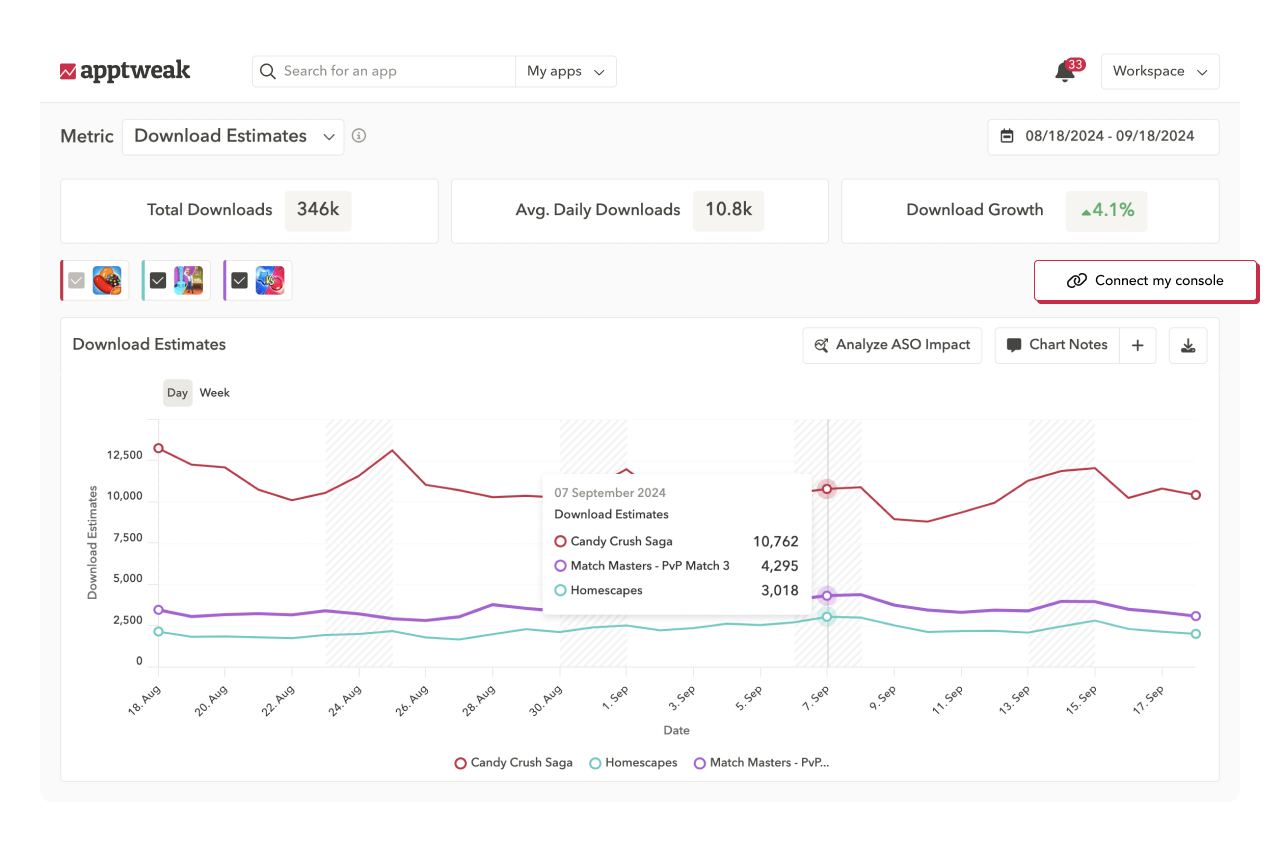The height and width of the screenshot is (842, 1280).
Task: Click the calendar icon in date range
Action: [1007, 136]
